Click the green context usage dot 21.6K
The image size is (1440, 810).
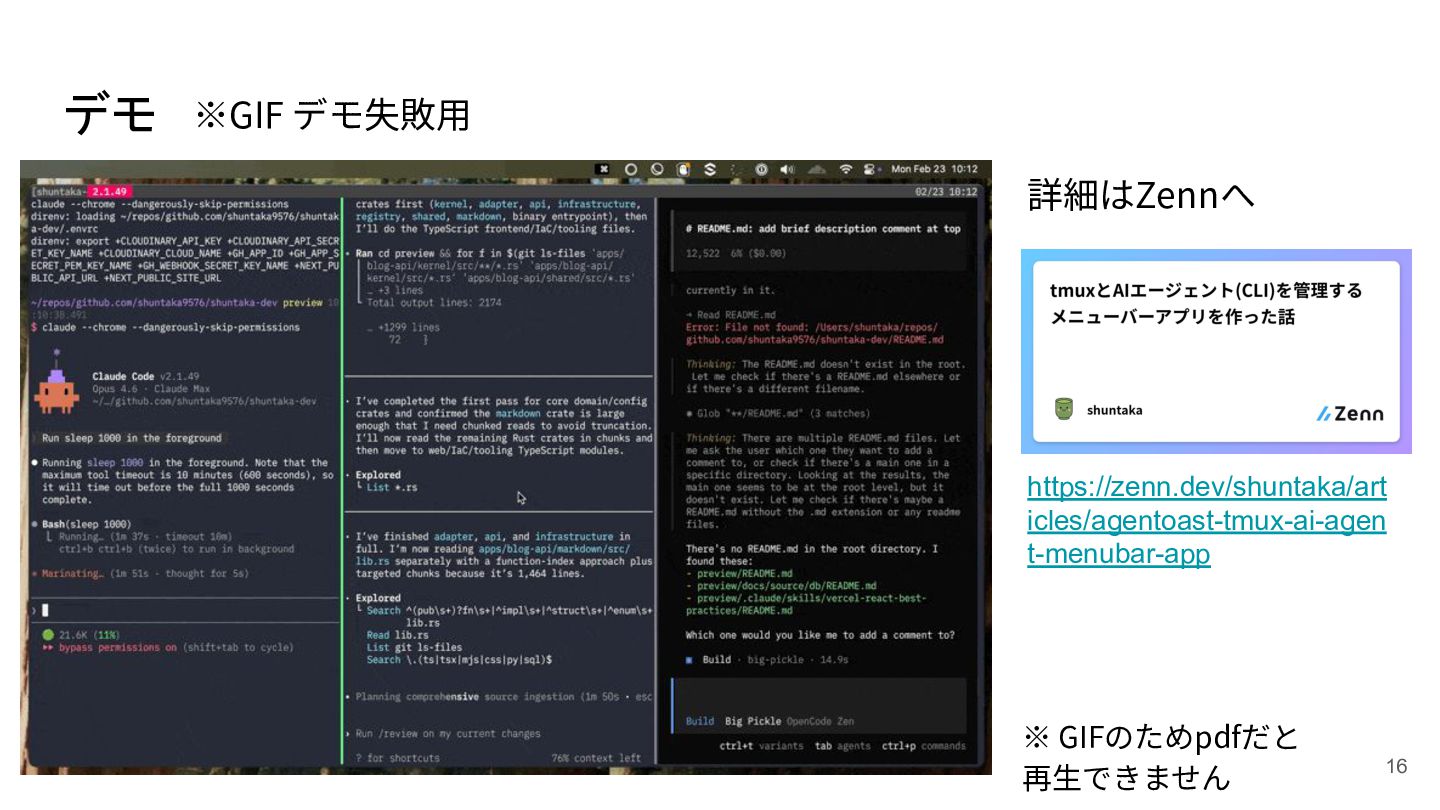pos(48,635)
